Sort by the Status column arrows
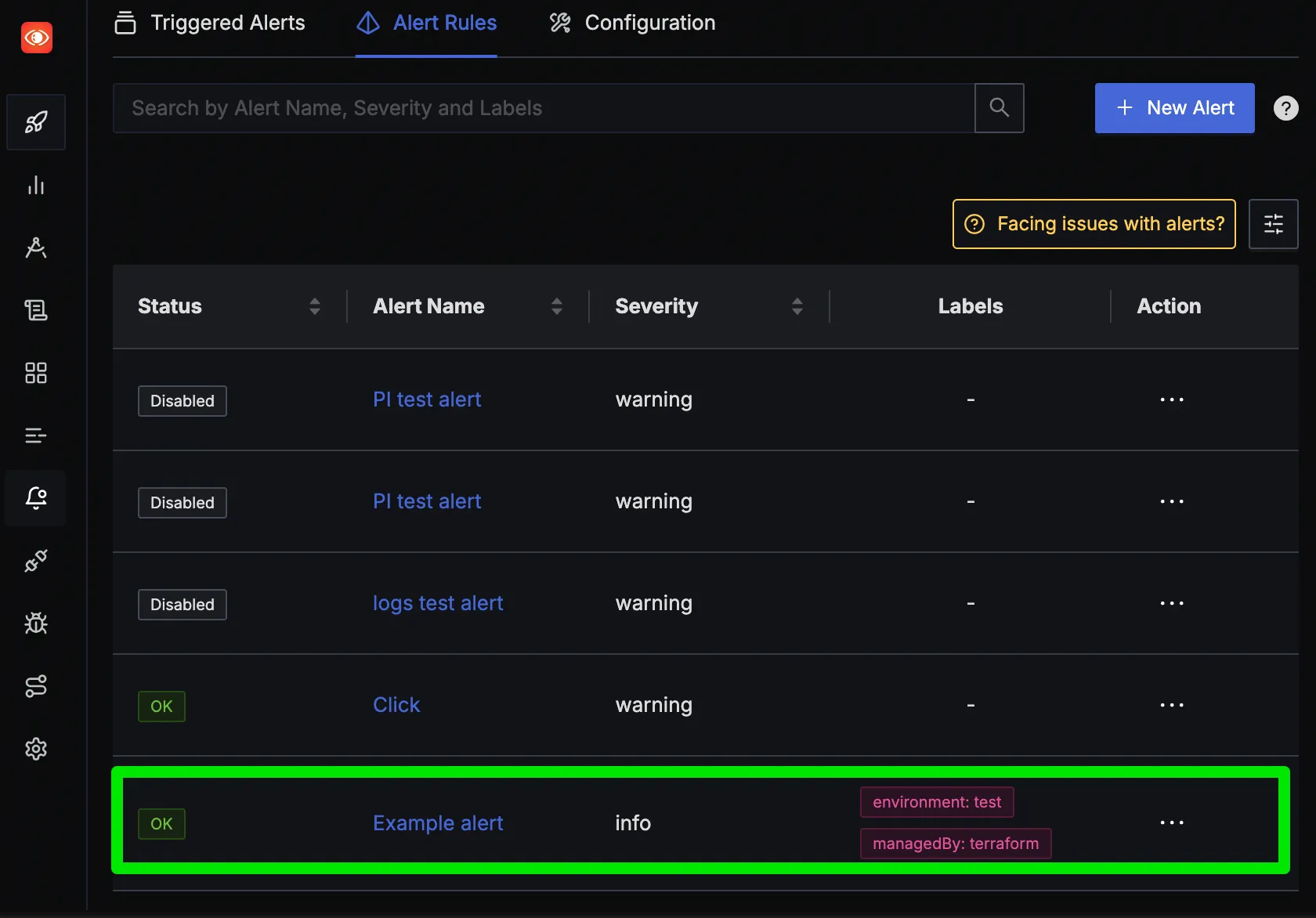Image resolution: width=1316 pixels, height=918 pixels. (315, 306)
